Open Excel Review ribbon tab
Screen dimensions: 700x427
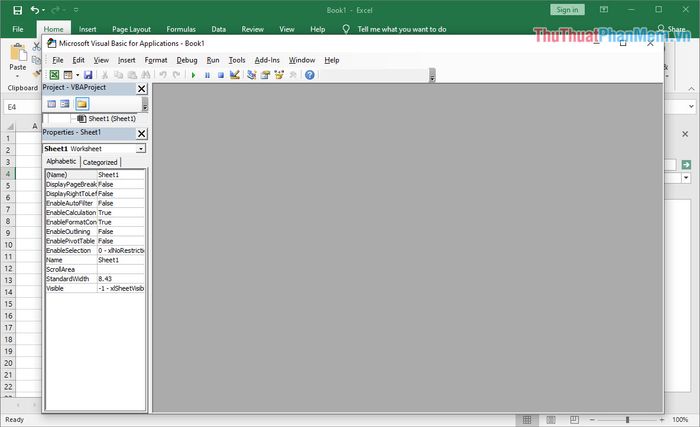point(252,29)
